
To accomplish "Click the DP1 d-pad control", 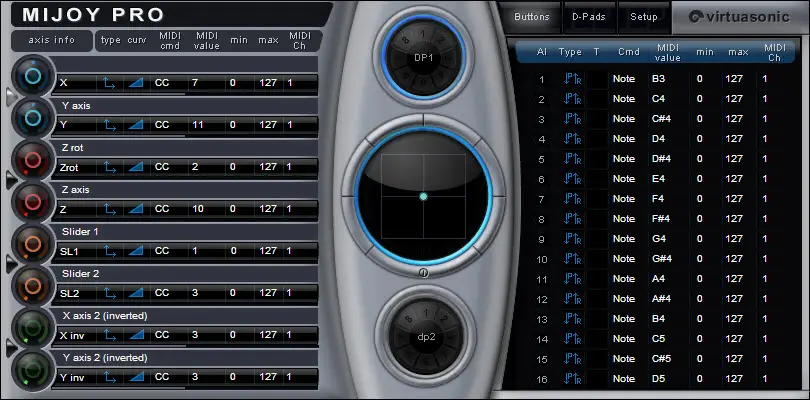I will (x=424, y=57).
